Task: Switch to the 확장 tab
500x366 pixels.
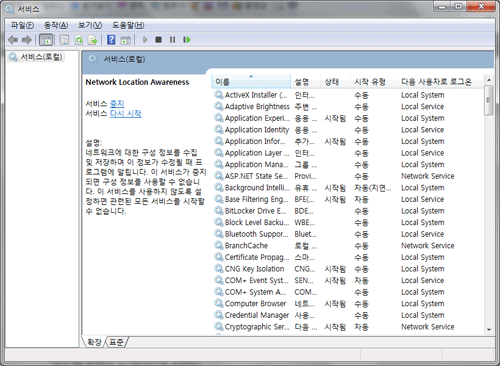Action: [x=94, y=342]
